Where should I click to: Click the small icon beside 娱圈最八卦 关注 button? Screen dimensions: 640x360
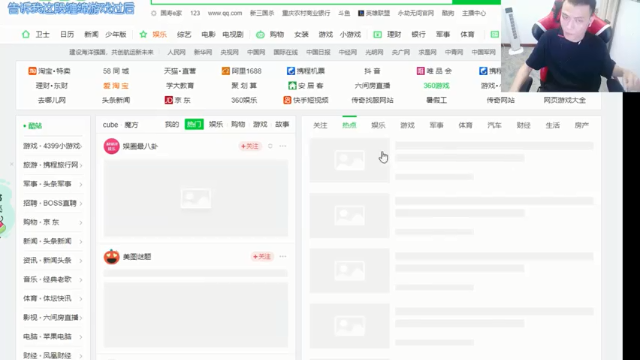click(270, 146)
